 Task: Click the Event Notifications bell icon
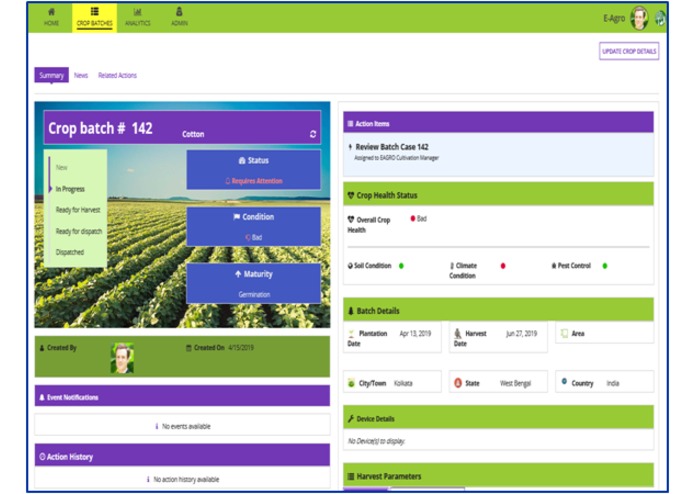(x=42, y=397)
